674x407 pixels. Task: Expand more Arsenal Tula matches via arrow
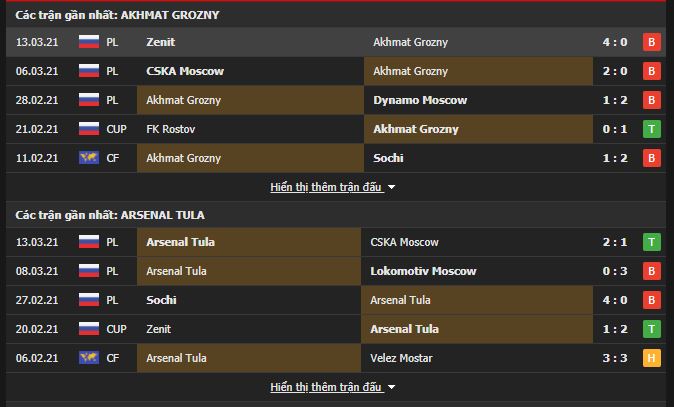tap(391, 387)
